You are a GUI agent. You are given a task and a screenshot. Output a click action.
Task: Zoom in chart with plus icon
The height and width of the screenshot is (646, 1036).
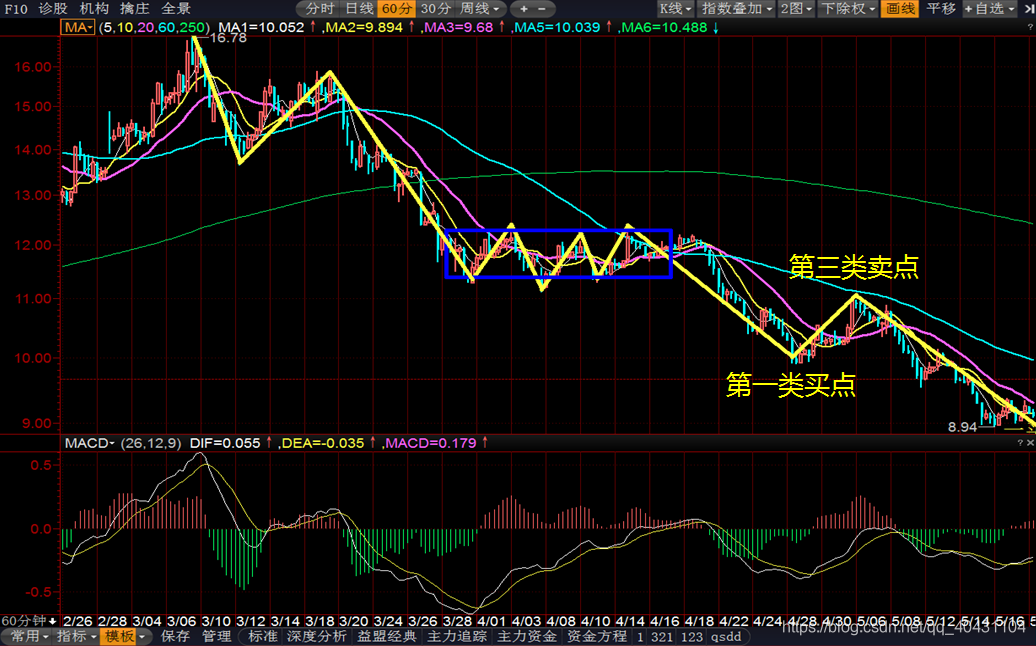click(524, 9)
